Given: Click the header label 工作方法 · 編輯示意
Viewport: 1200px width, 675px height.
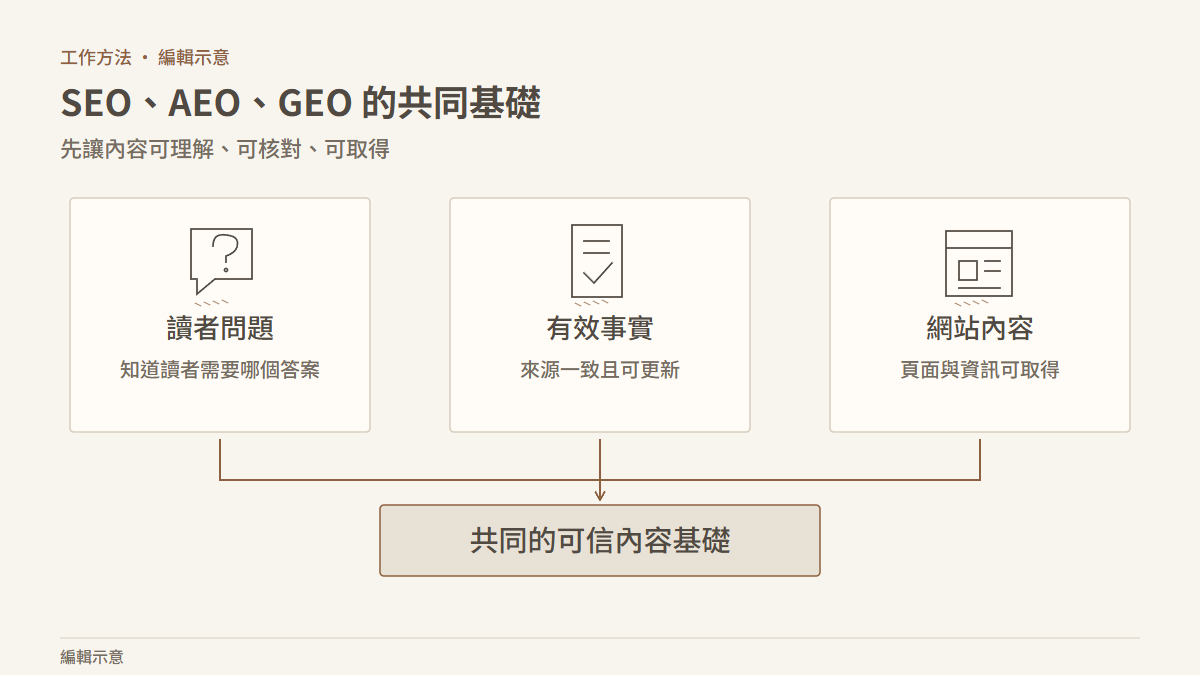Looking at the screenshot, I should point(145,58).
